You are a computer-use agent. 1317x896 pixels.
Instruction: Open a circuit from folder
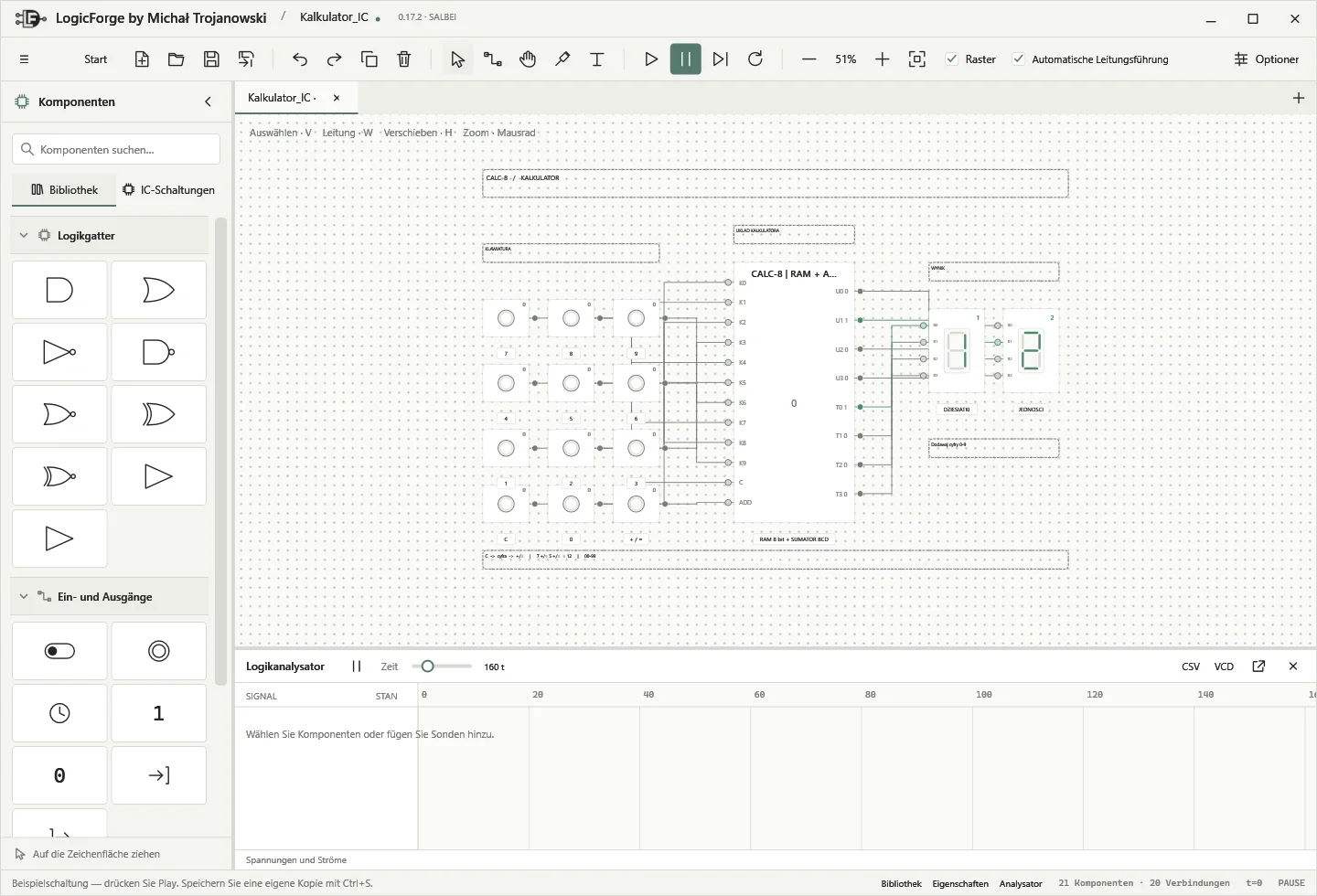pyautogui.click(x=177, y=59)
